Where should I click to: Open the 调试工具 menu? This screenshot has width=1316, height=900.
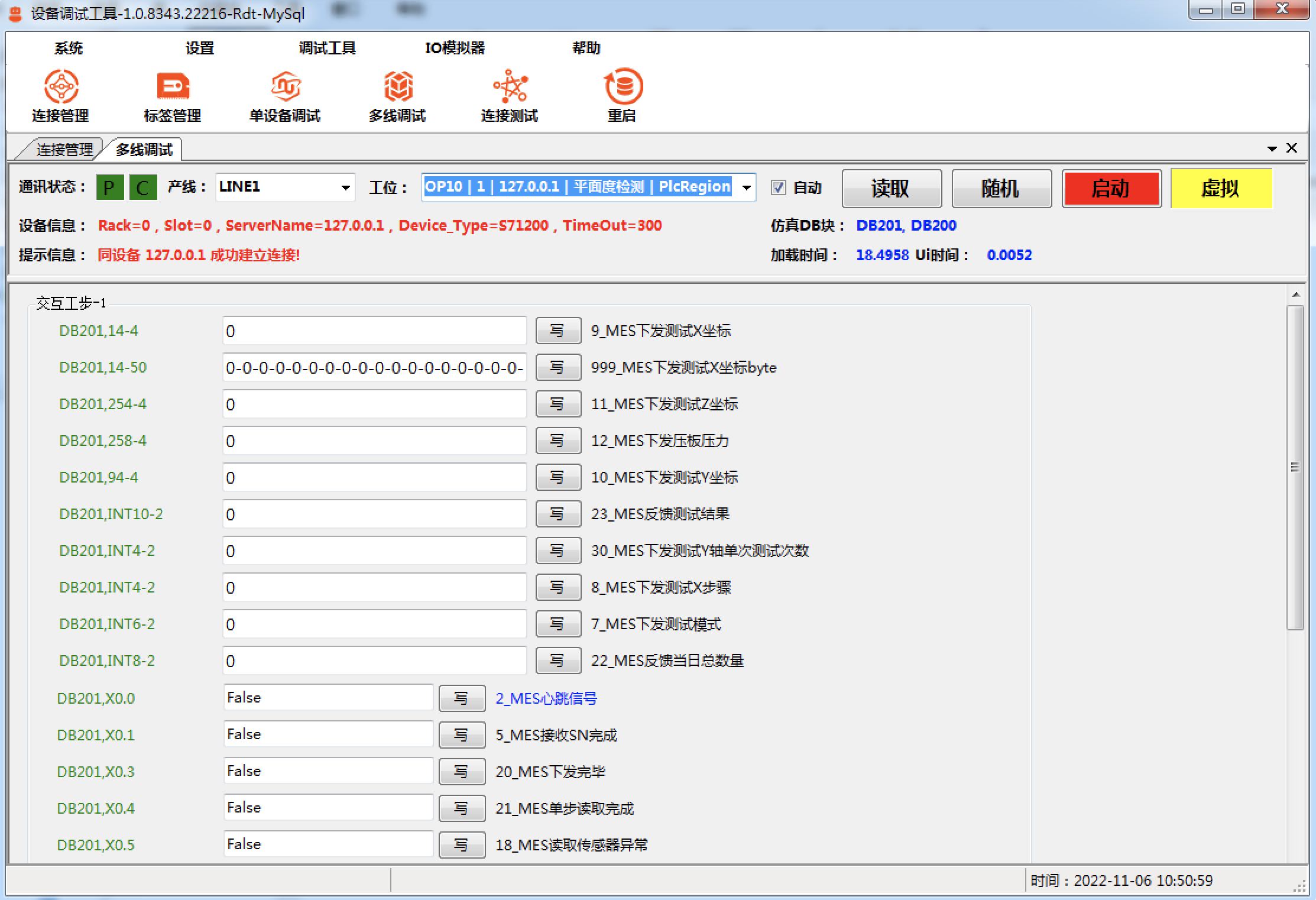pos(327,48)
